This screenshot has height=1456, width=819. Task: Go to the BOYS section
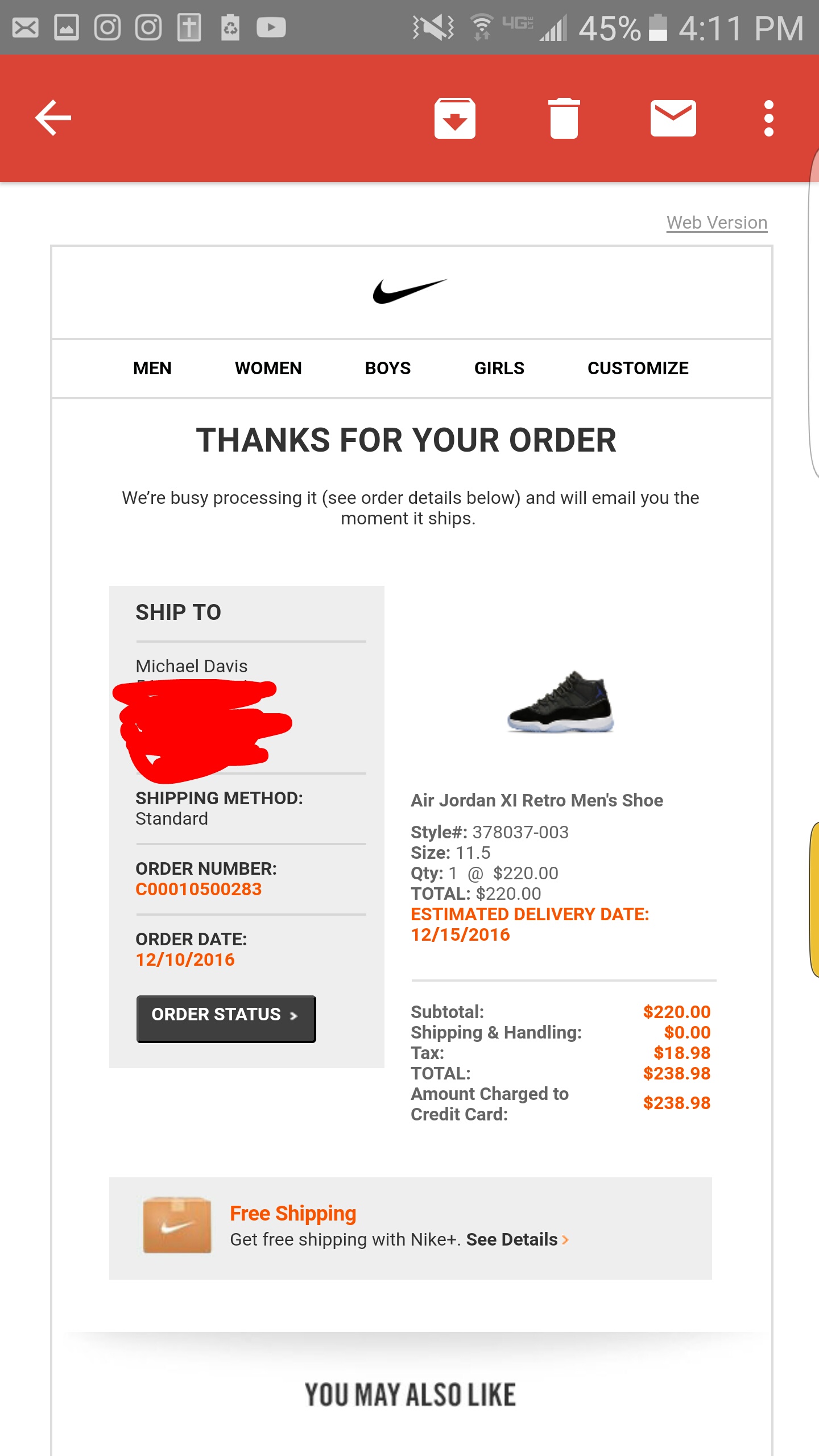pyautogui.click(x=387, y=368)
